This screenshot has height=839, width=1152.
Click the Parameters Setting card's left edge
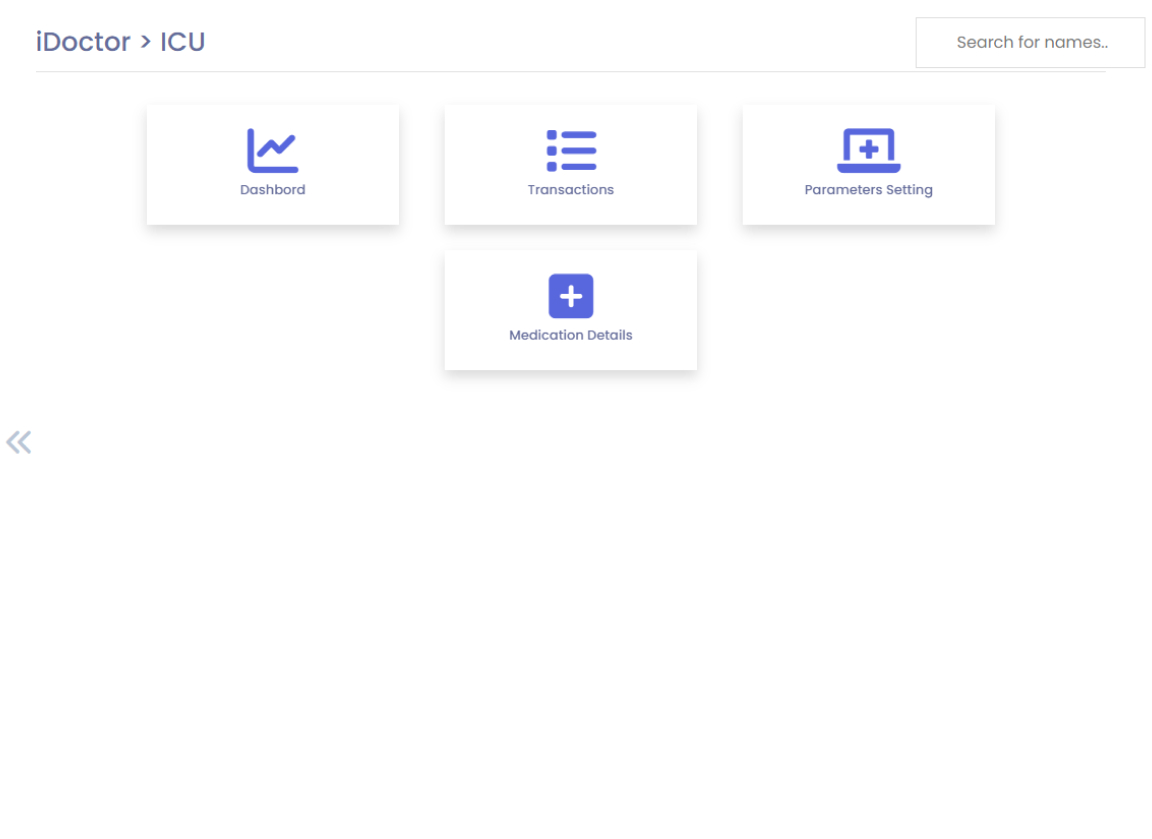coord(749,165)
